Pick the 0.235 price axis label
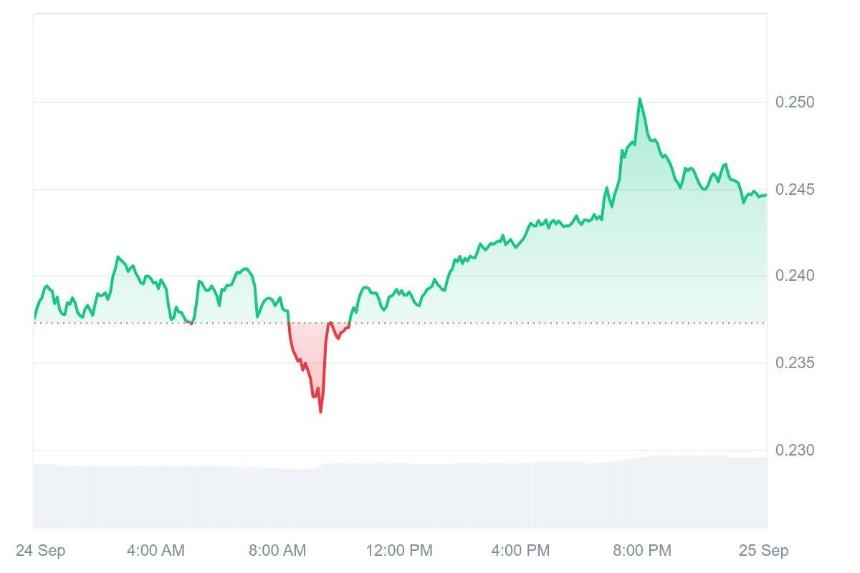Viewport: 860px width, 573px height. 795,363
